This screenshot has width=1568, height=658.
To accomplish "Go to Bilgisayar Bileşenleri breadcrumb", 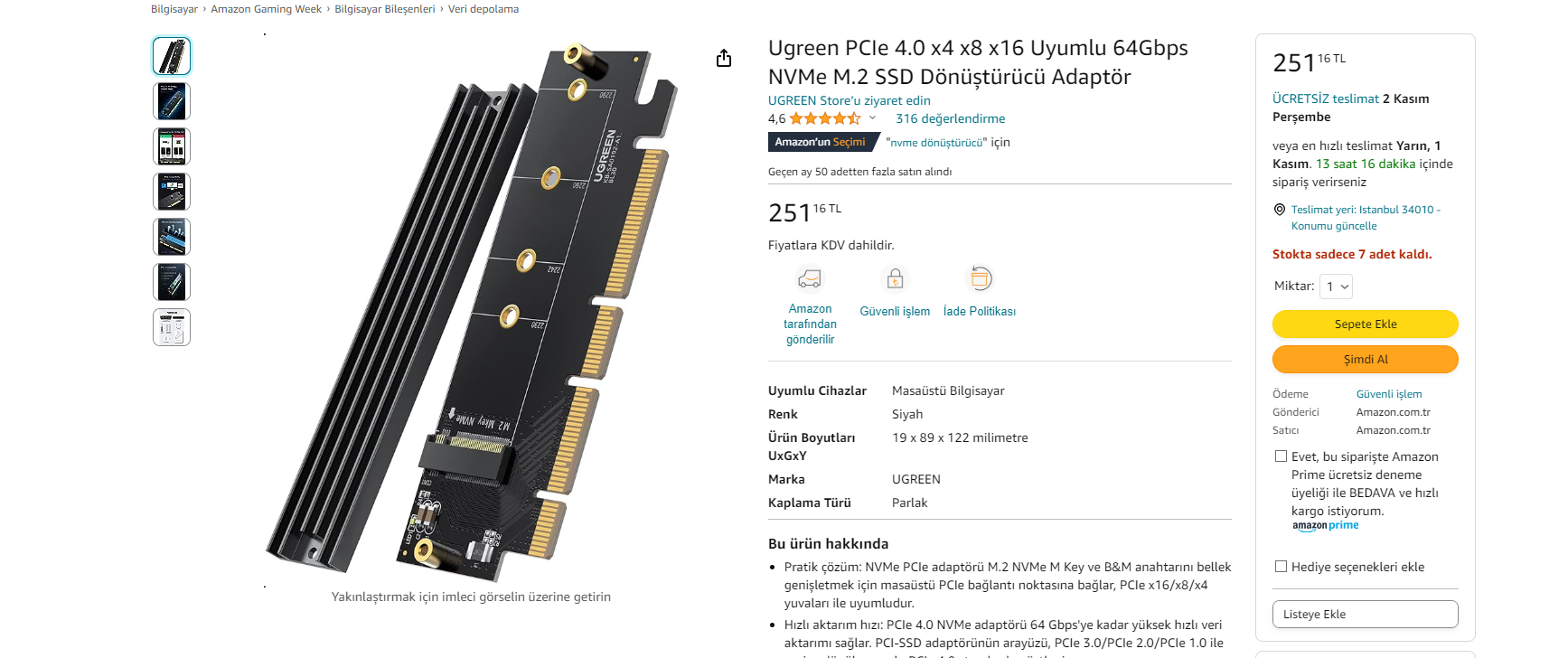I will 385,9.
